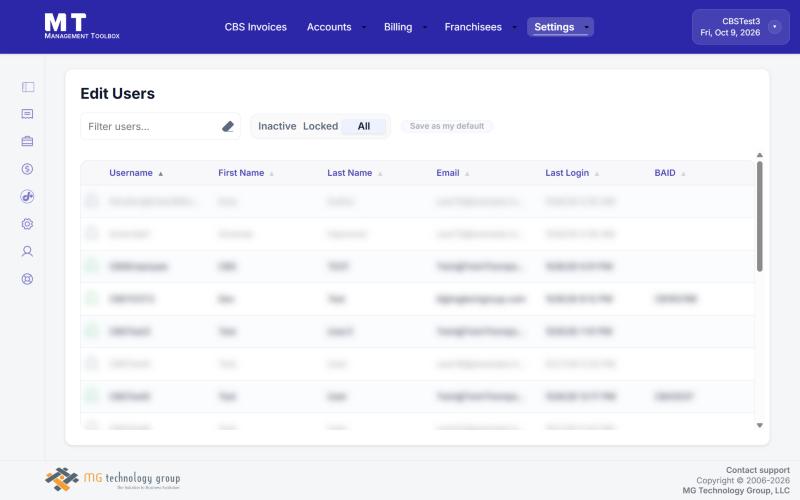
Task: Open the dollar coin billing sidebar icon
Action: coord(28,169)
